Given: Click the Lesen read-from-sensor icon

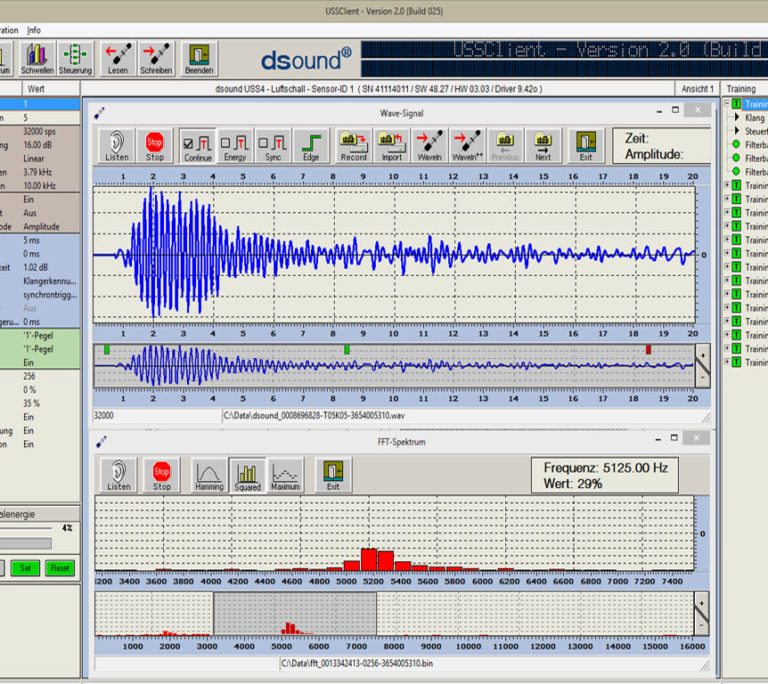Looking at the screenshot, I should [118, 59].
